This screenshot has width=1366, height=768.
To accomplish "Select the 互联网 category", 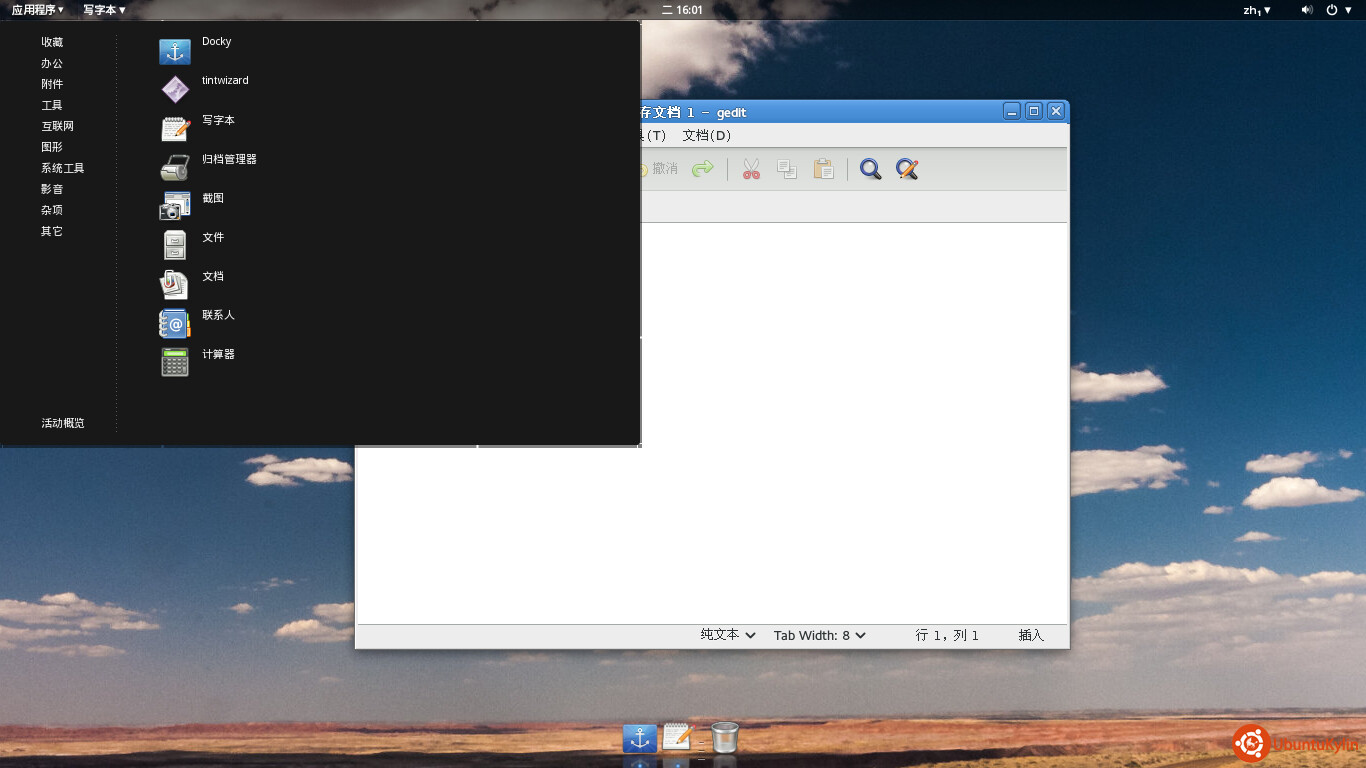I will (57, 126).
